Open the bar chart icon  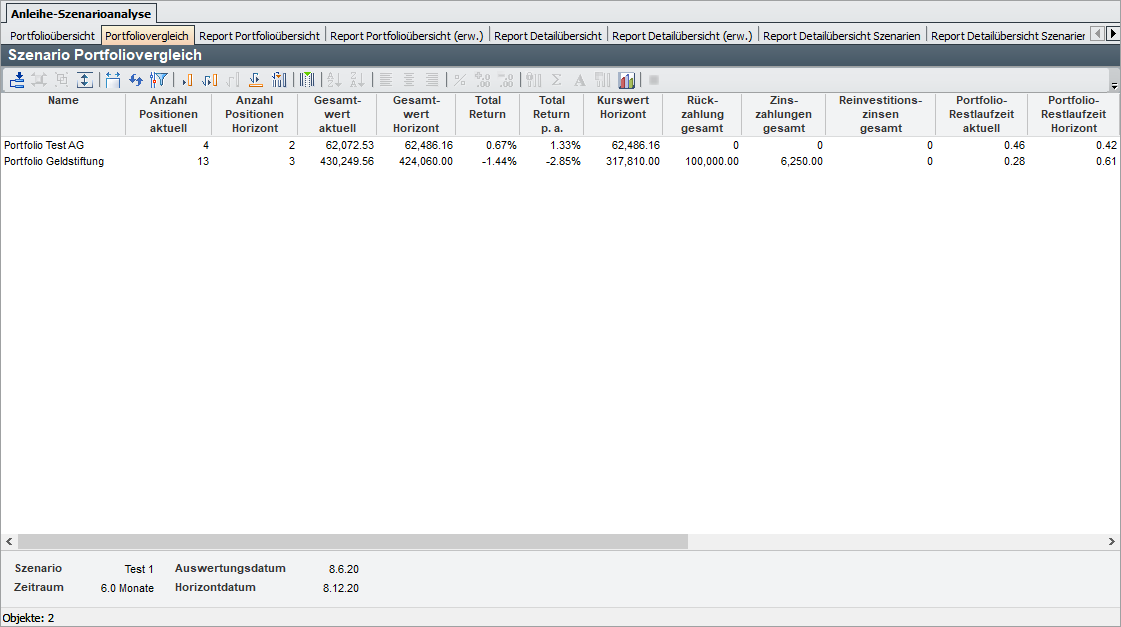(627, 80)
